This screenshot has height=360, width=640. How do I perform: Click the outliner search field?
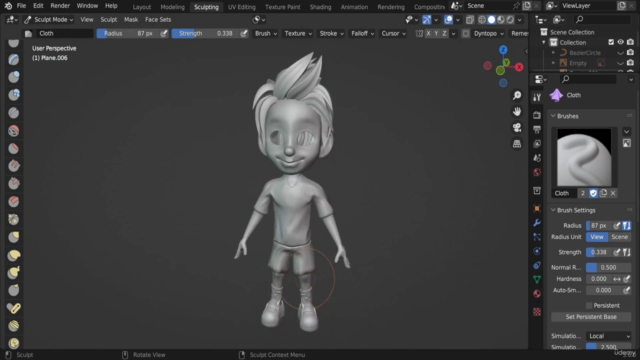(x=602, y=19)
